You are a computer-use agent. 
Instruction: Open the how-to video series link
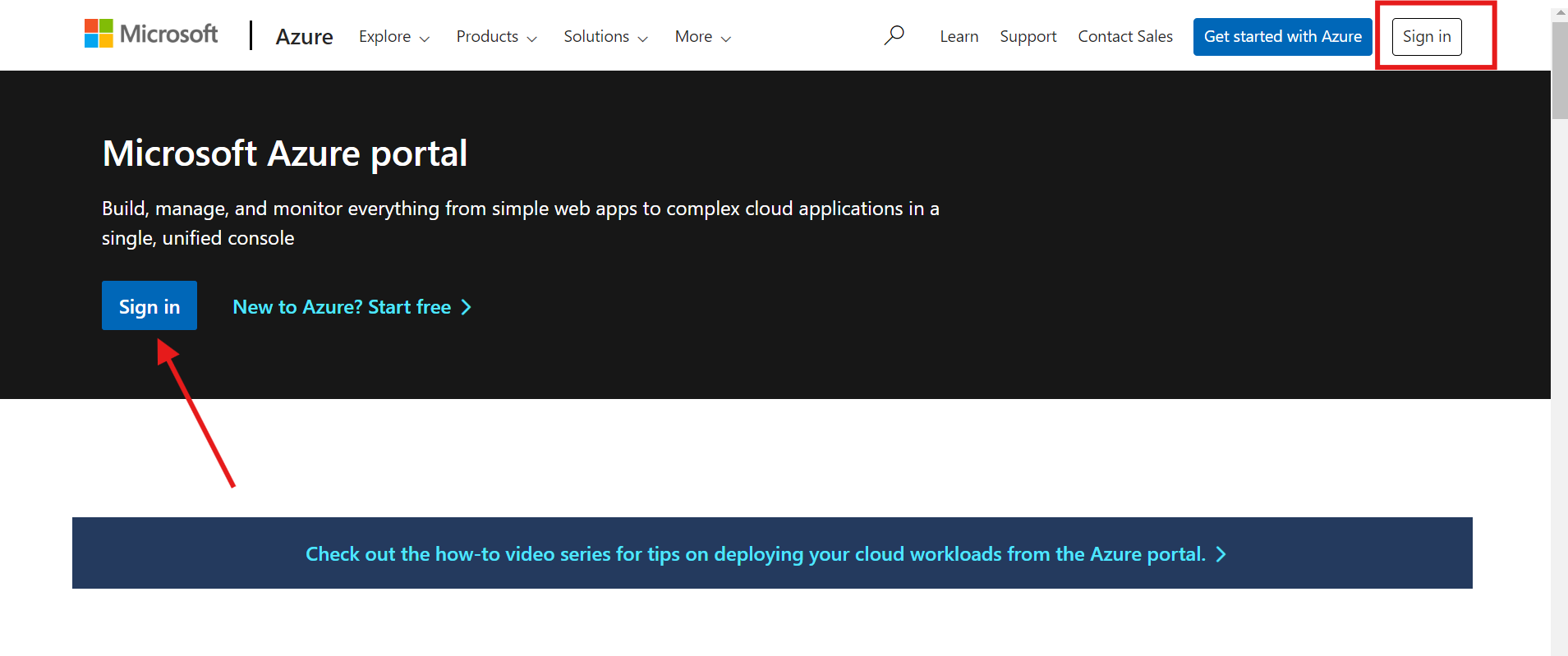pyautogui.click(x=755, y=554)
